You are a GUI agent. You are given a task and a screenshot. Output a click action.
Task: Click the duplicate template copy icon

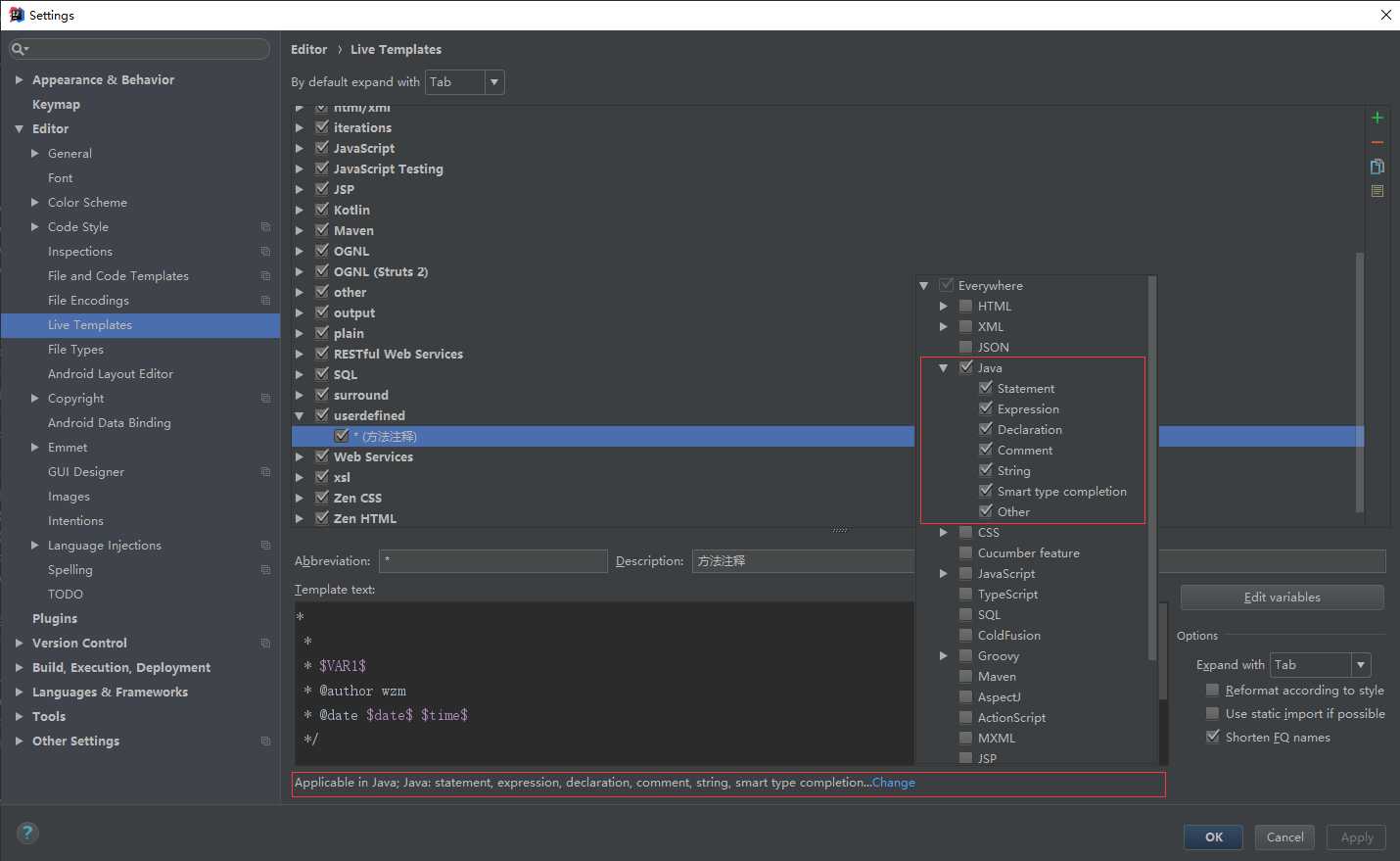(x=1377, y=167)
